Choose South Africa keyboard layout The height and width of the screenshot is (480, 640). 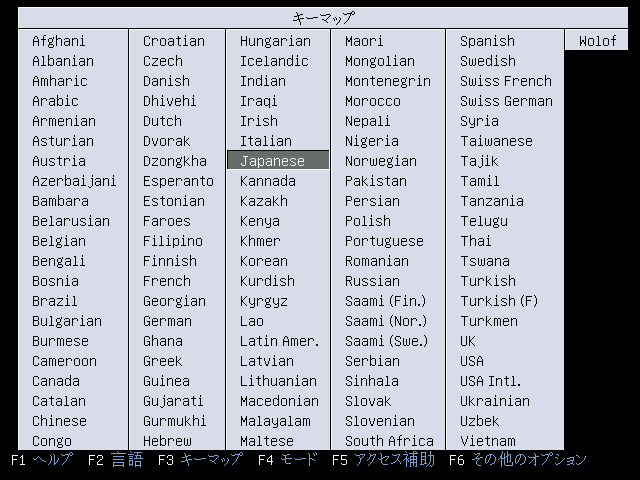[389, 441]
